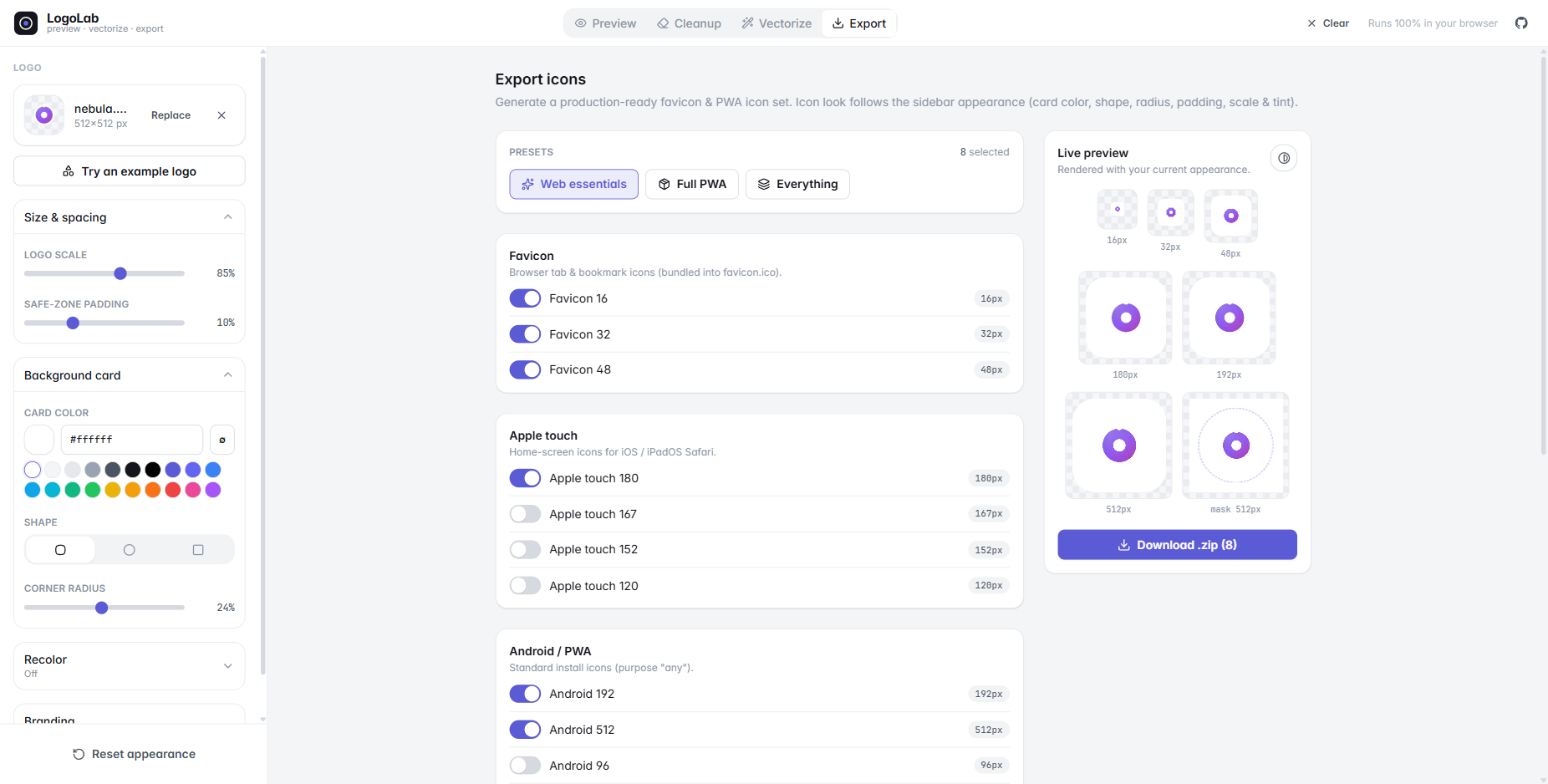The image size is (1548, 784).
Task: Click Try an example logo
Action: point(130,171)
